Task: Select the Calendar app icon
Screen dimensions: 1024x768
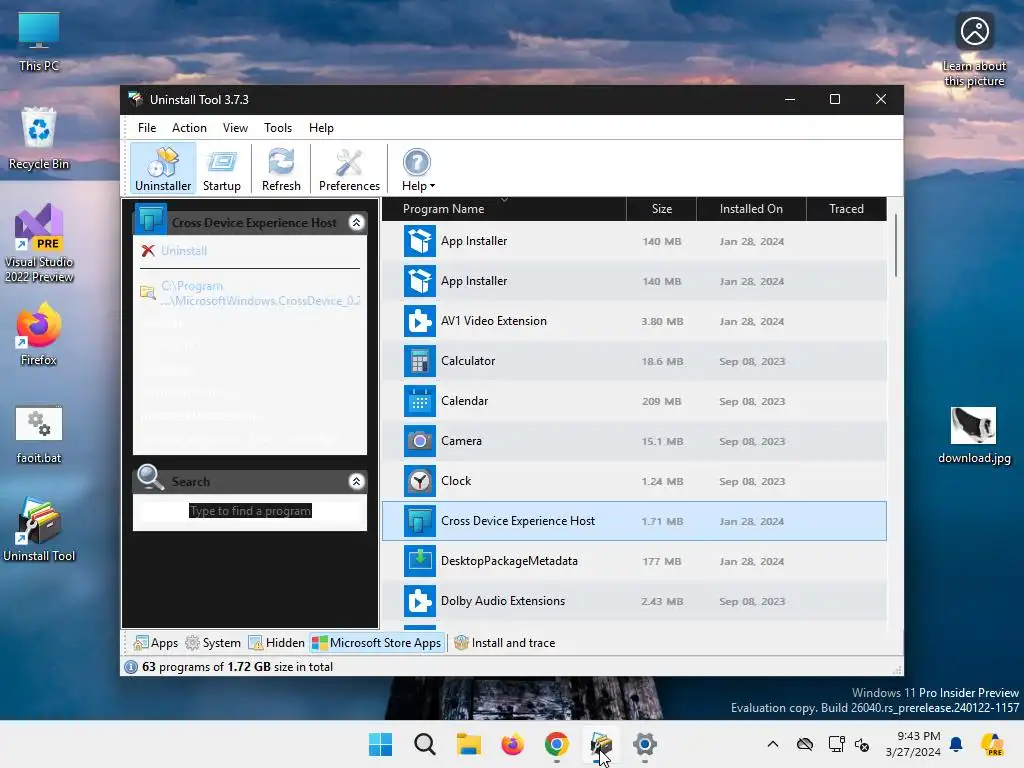Action: click(419, 401)
